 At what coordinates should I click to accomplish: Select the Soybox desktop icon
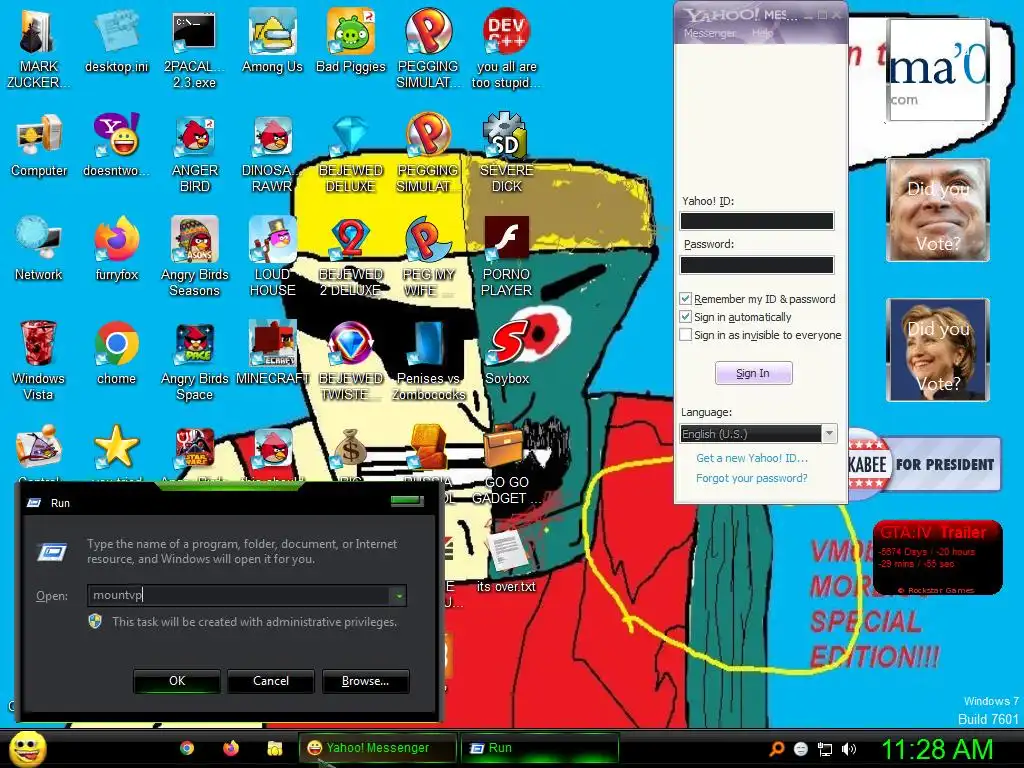tap(507, 353)
